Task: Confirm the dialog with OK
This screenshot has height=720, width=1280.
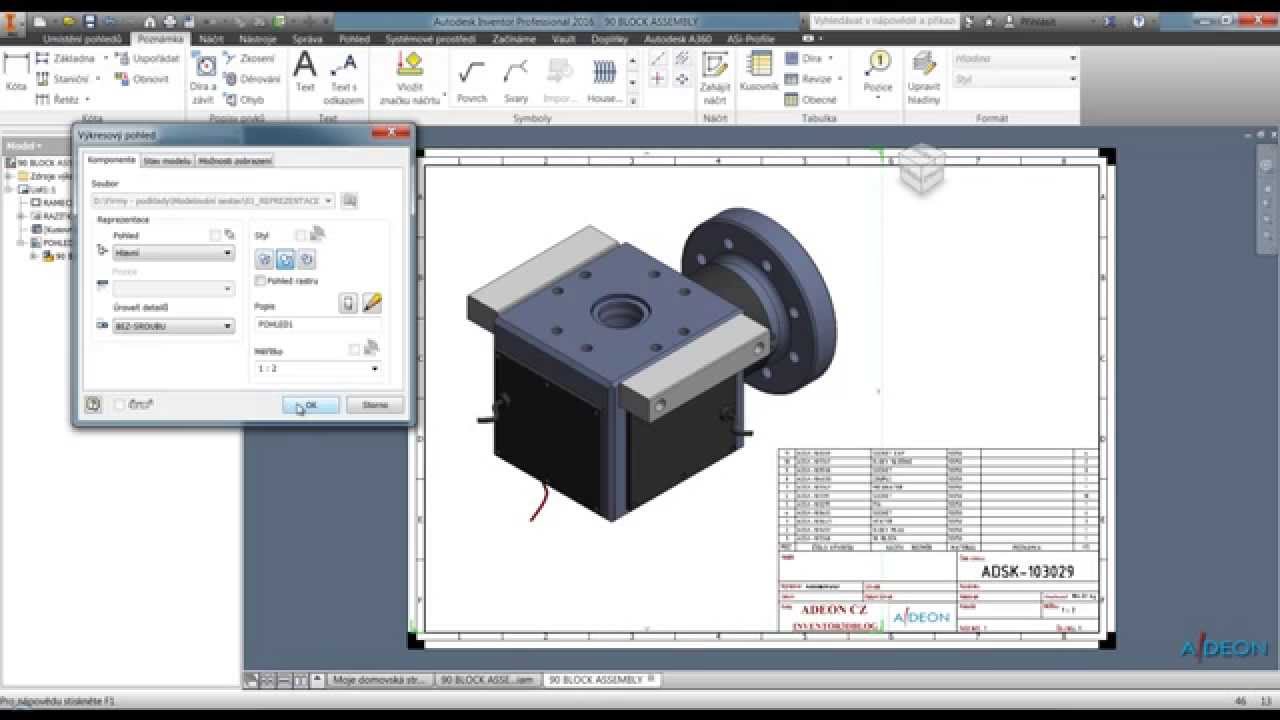Action: pyautogui.click(x=310, y=405)
